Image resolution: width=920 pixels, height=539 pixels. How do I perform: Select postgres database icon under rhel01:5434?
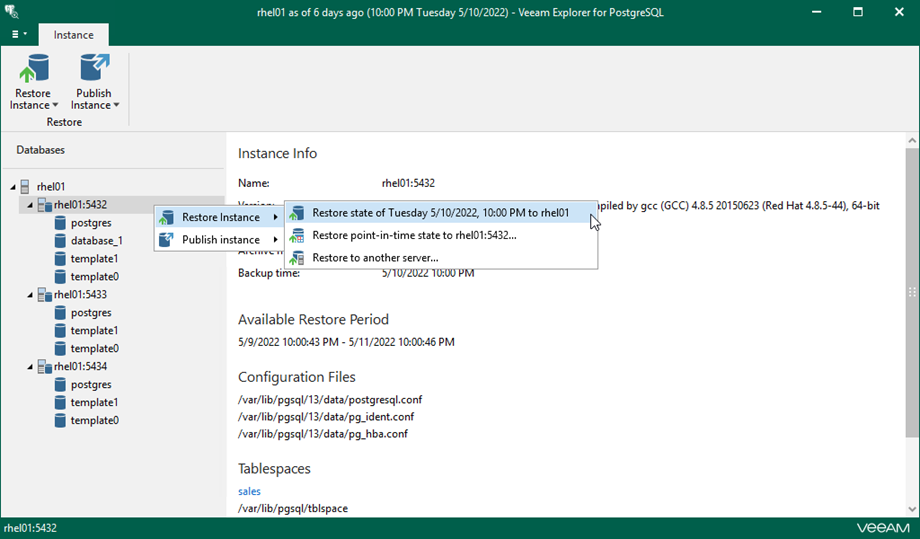click(x=60, y=384)
